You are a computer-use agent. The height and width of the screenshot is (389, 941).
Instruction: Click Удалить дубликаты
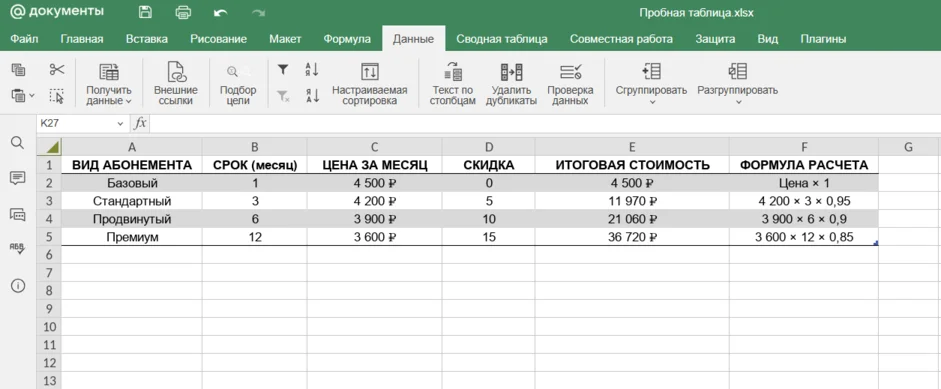(x=511, y=84)
